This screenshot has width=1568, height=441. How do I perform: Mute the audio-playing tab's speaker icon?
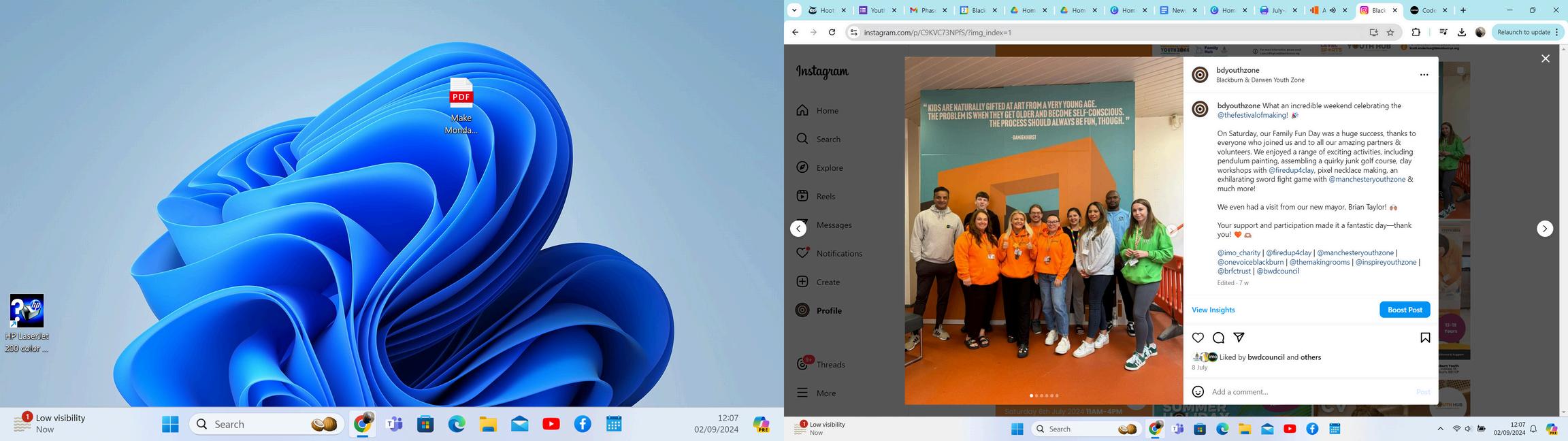[1333, 10]
